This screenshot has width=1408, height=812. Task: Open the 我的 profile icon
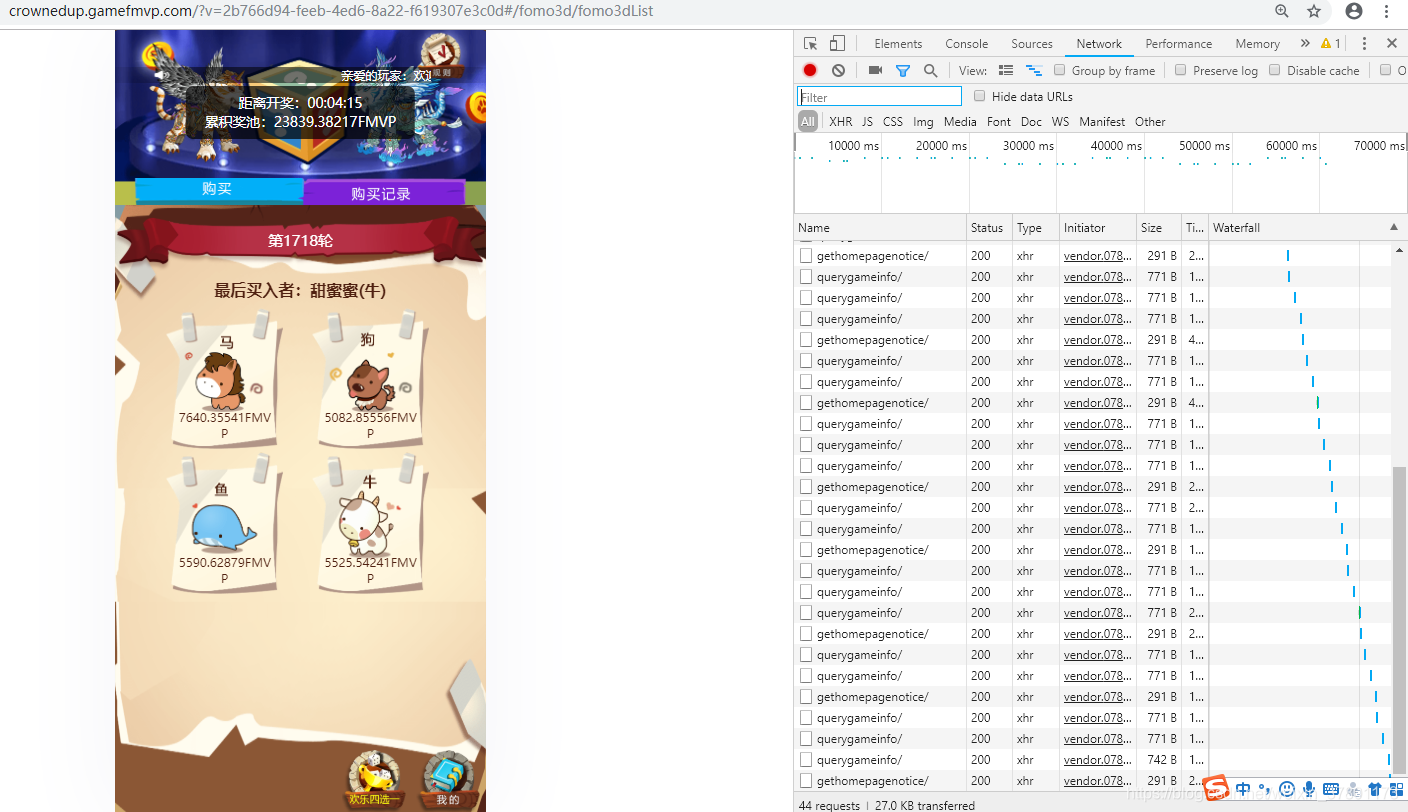(x=447, y=781)
